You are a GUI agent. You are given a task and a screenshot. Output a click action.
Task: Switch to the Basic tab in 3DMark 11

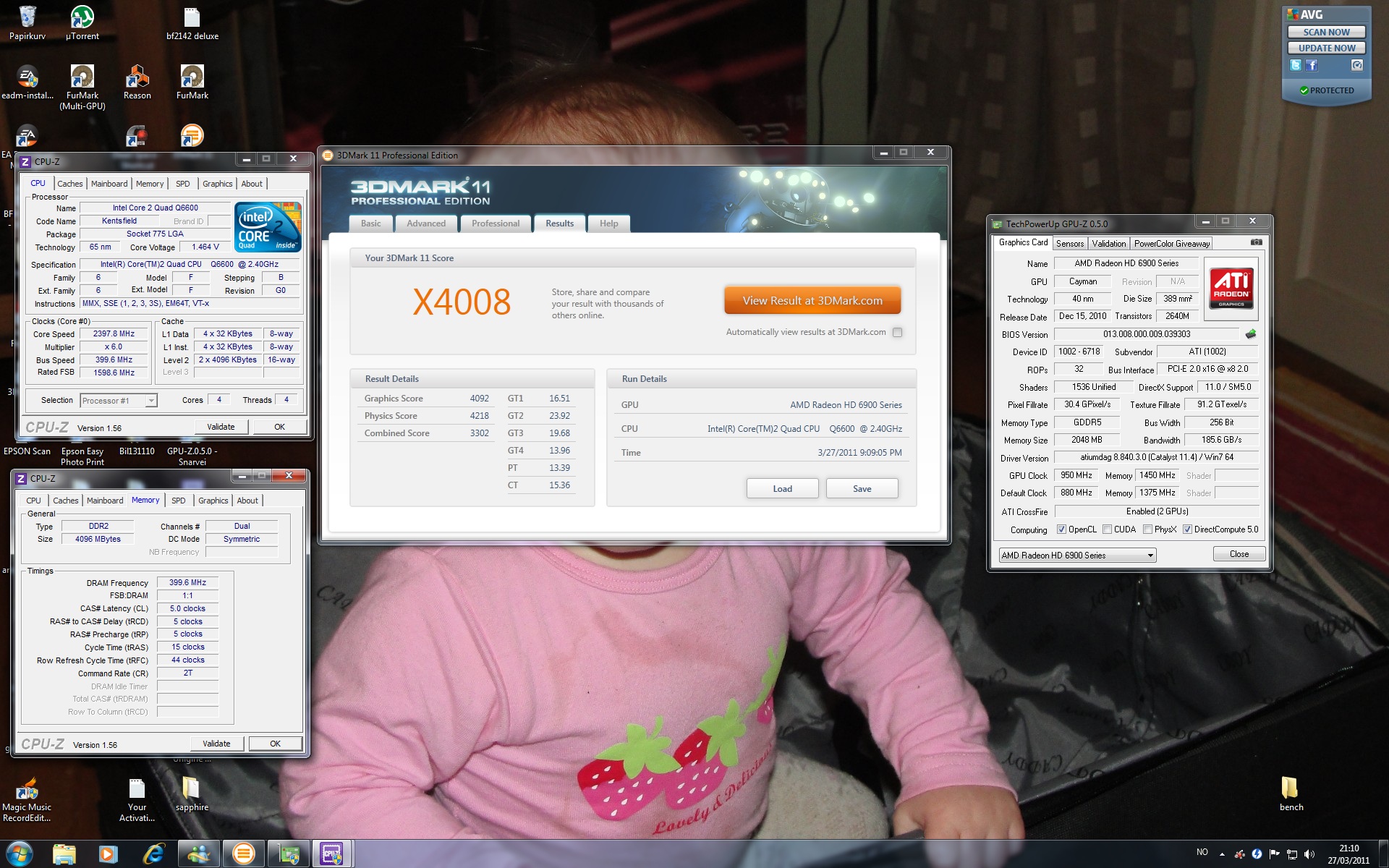point(371,224)
